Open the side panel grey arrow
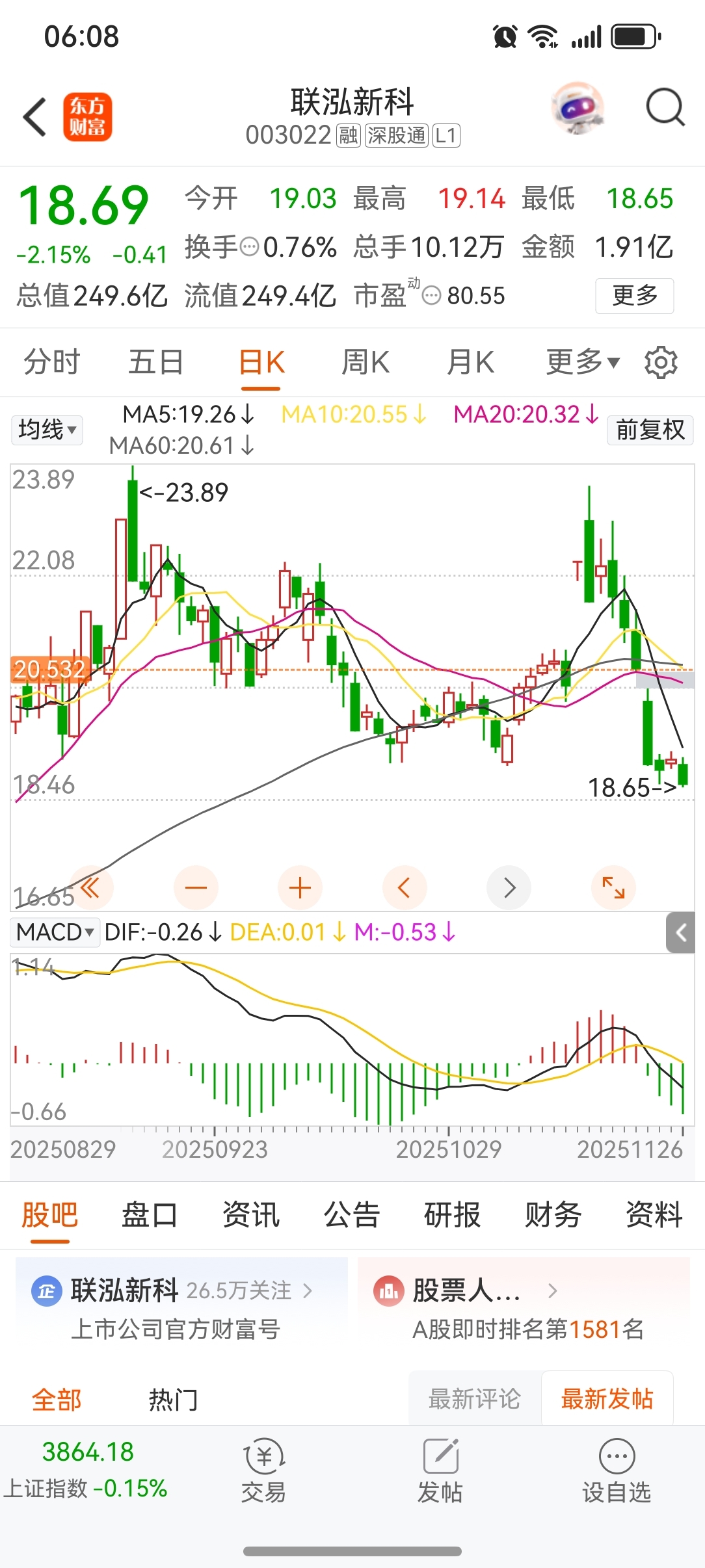705x1568 pixels. 680,933
